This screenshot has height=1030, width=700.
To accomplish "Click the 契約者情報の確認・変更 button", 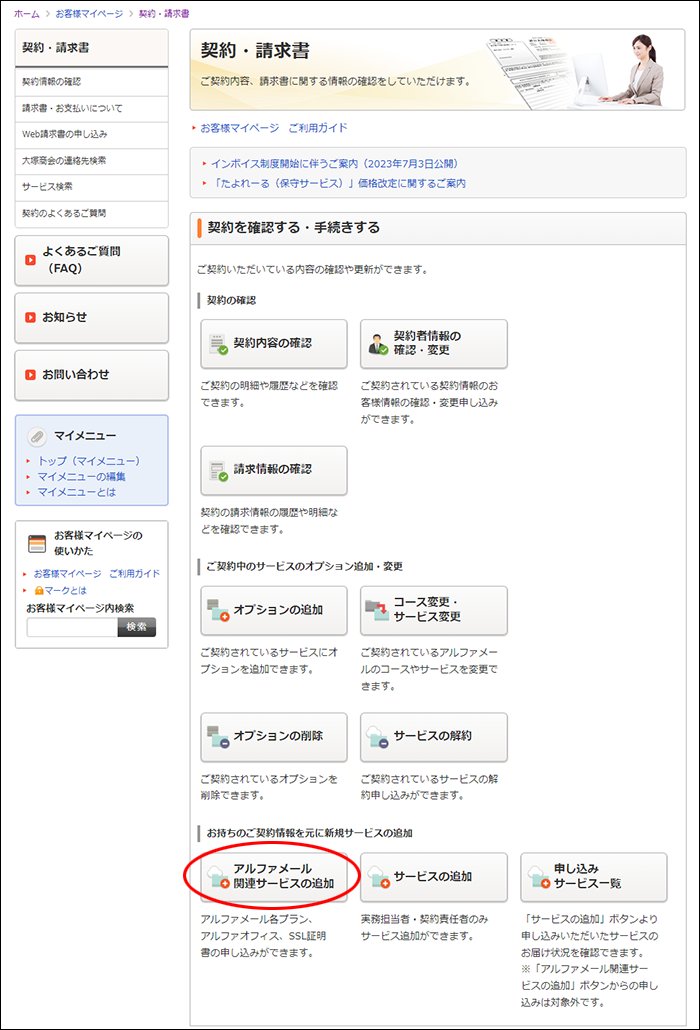I will click(433, 344).
